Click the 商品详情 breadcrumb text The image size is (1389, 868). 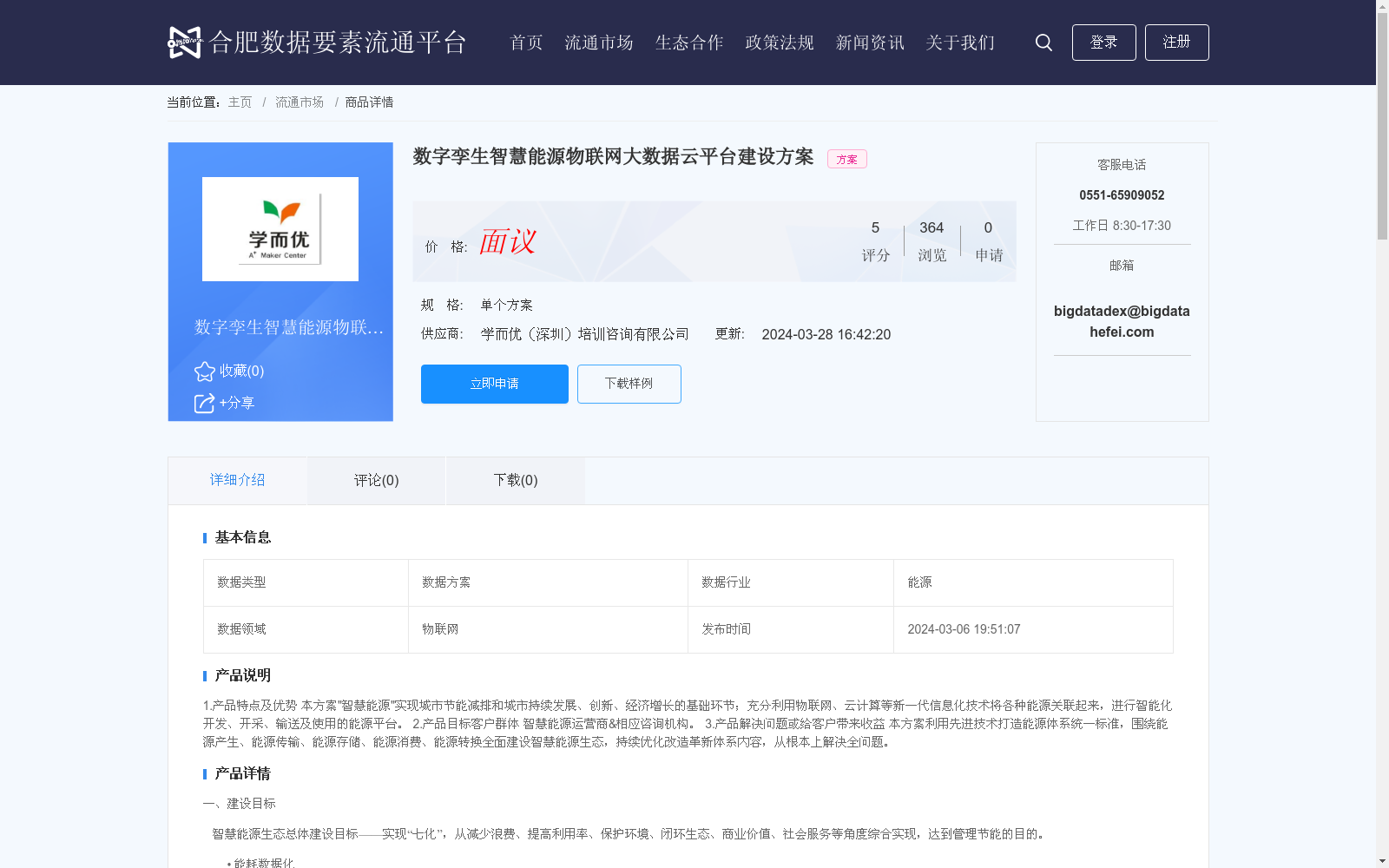369,102
